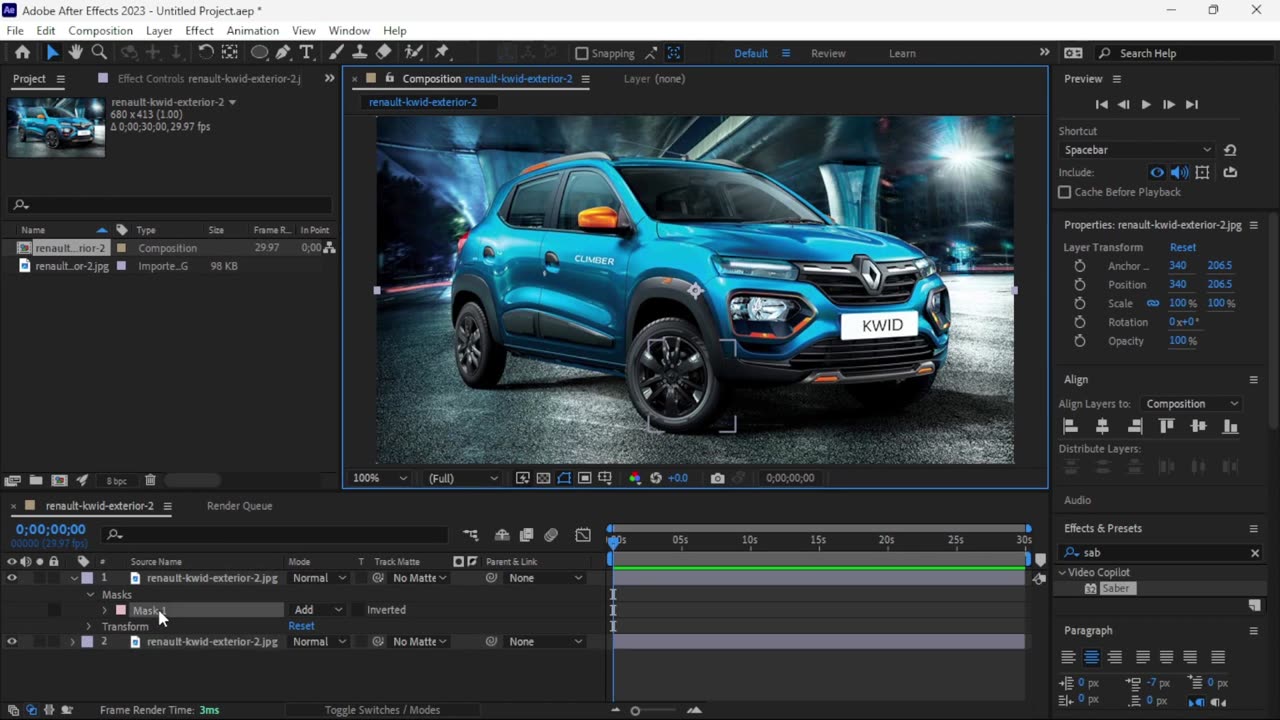Open the magnification 100% dropdown
Screen dimensions: 1280x720
[379, 478]
